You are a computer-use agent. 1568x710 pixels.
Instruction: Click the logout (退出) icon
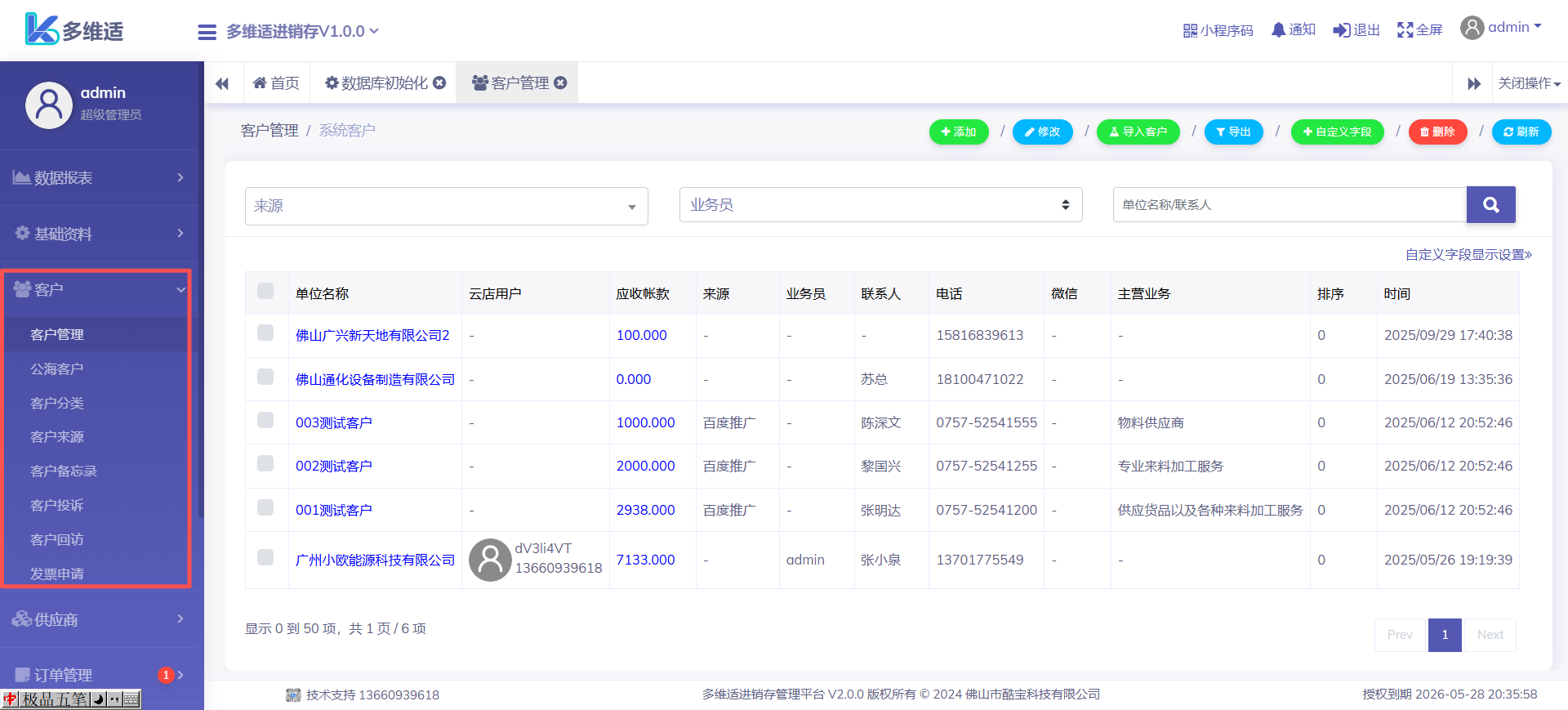[1341, 30]
